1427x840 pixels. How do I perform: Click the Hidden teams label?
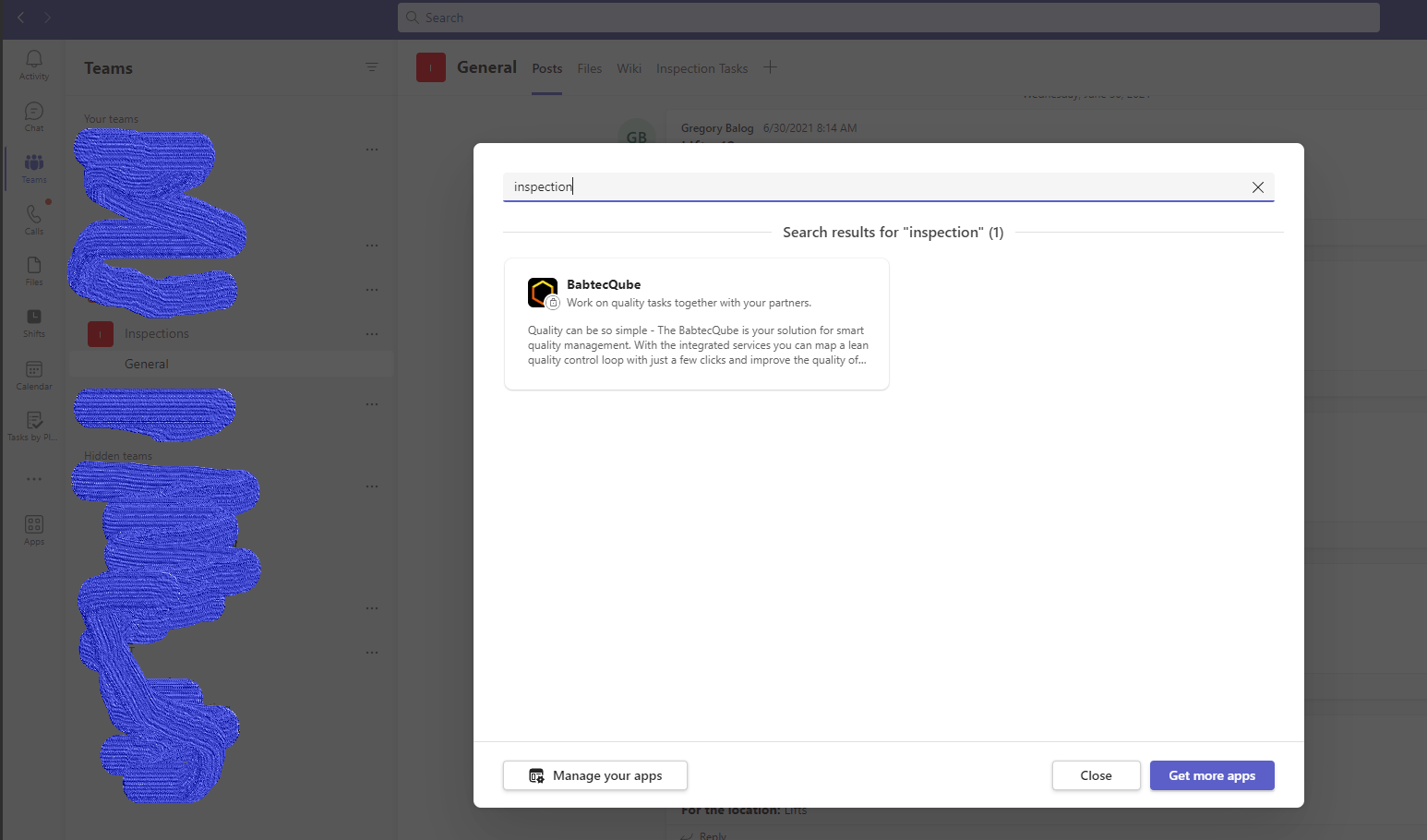[118, 456]
